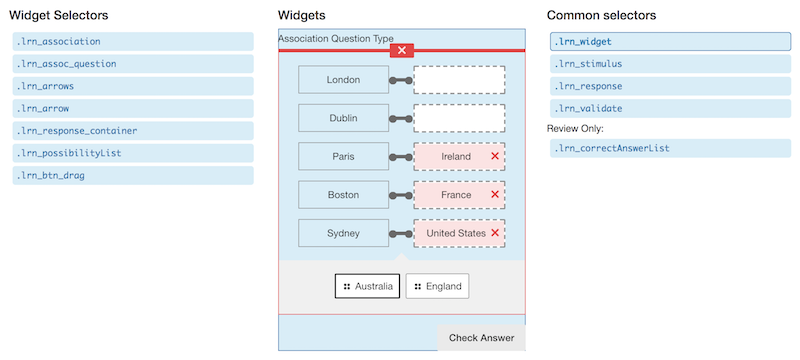Select the .lrn_association selector
Image resolution: width=800 pixels, height=360 pixels.
point(133,42)
